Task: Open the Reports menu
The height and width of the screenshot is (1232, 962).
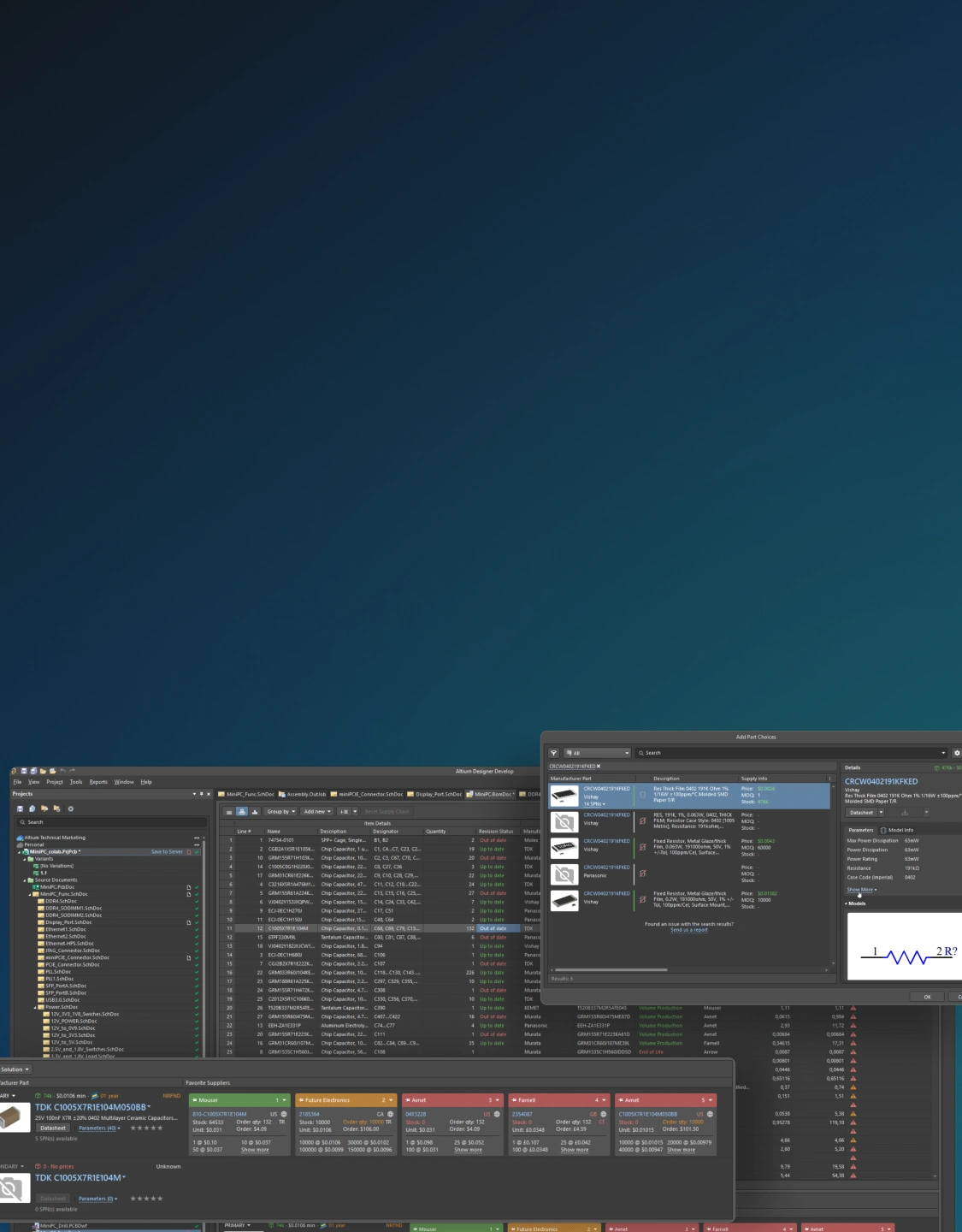Action: tap(98, 782)
